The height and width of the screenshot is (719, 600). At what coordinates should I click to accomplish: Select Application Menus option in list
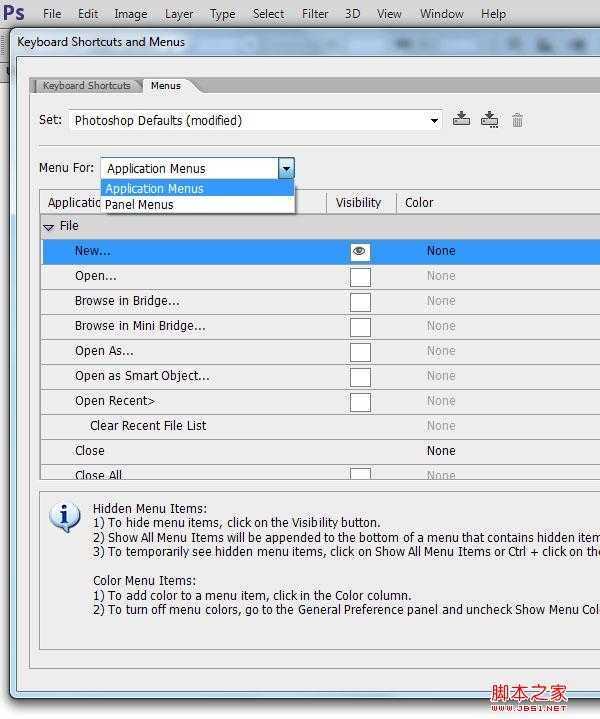click(154, 189)
